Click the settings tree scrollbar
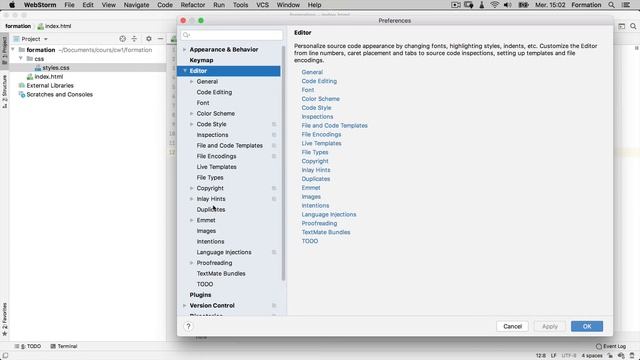The width and height of the screenshot is (640, 360). point(283,163)
